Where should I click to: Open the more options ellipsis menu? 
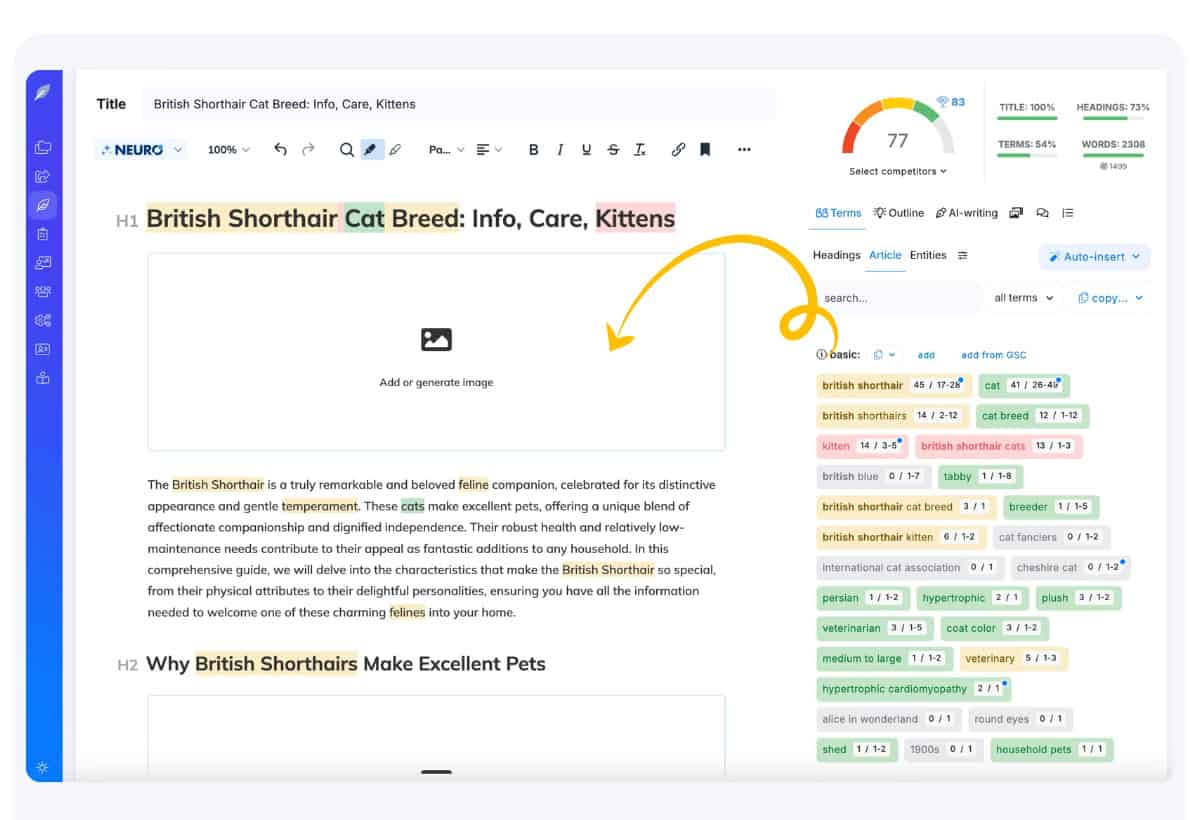[x=744, y=149]
